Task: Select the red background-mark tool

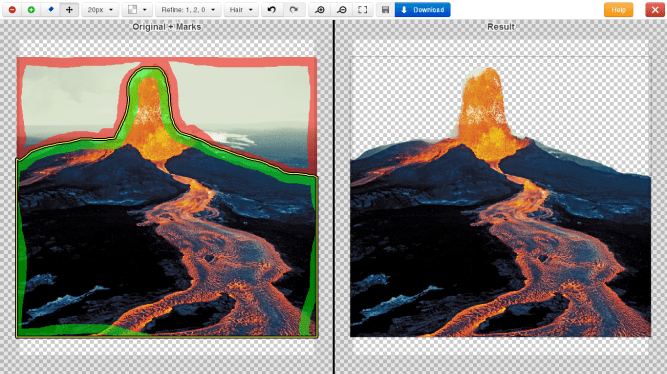Action: (x=12, y=9)
